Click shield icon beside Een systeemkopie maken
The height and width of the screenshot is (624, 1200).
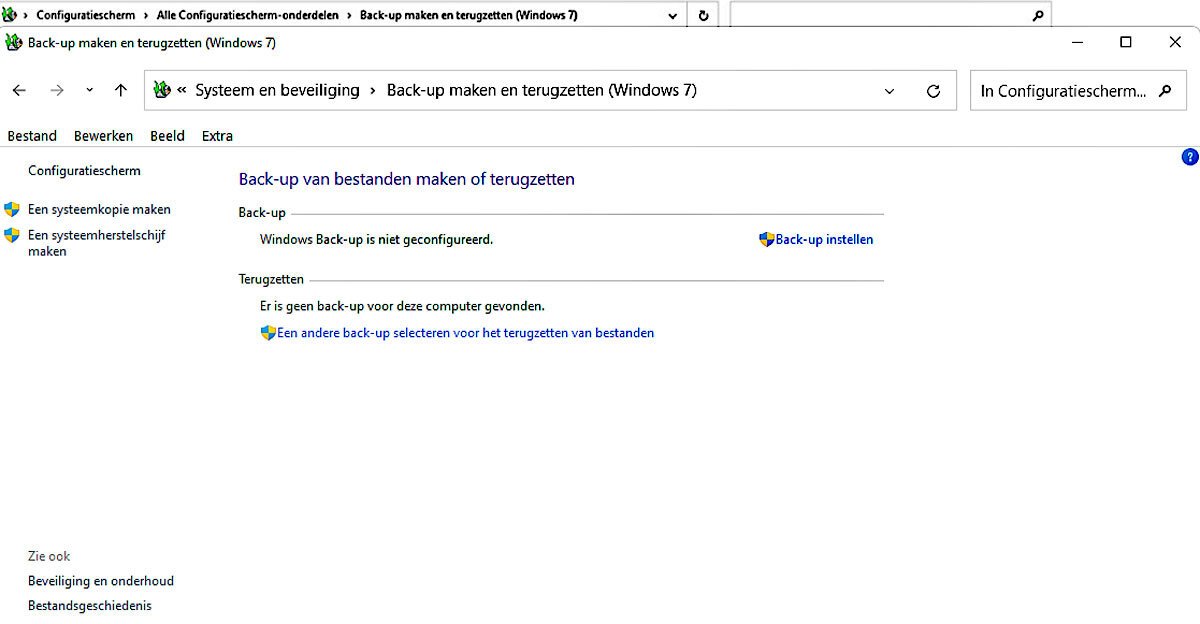12,210
